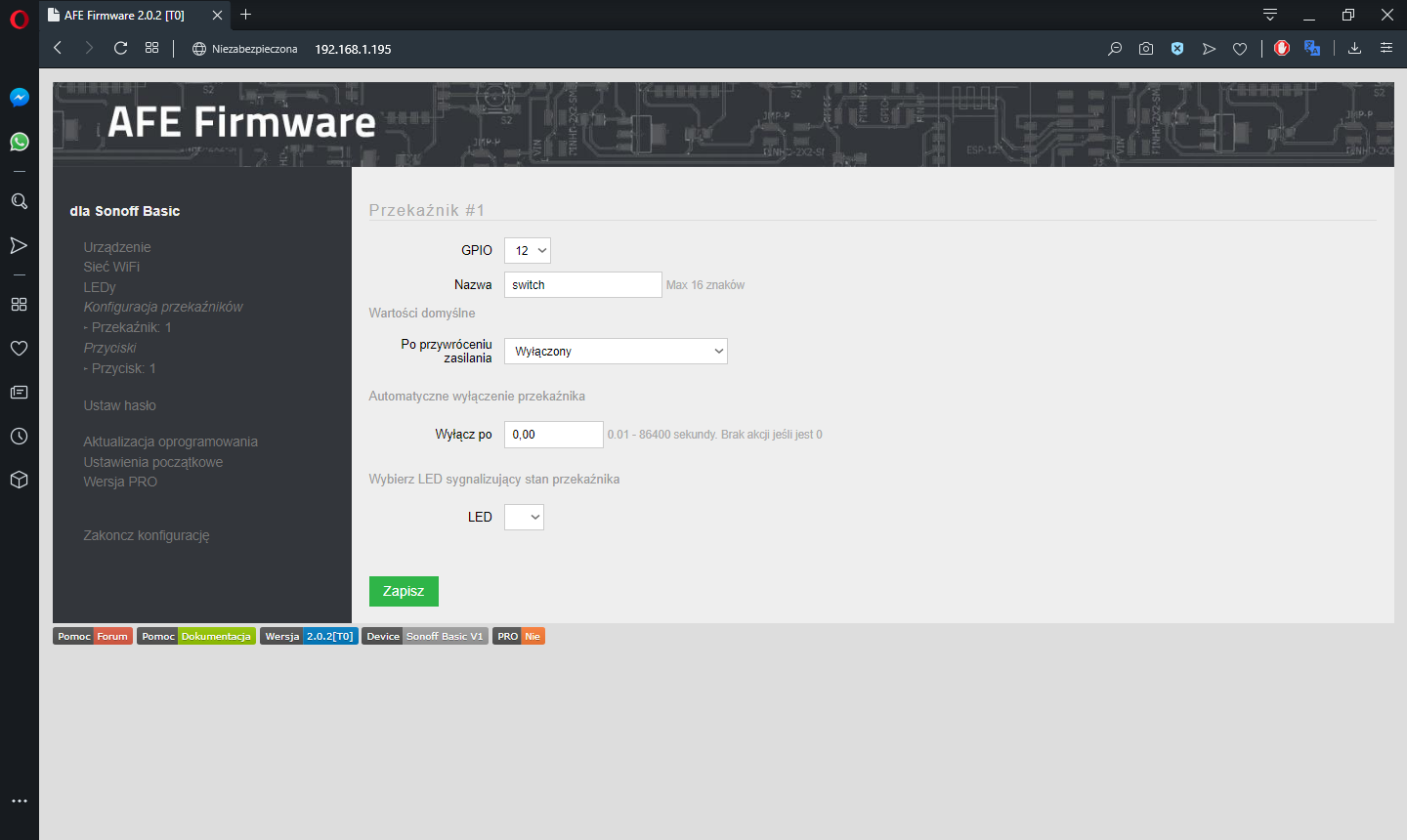
Task: Click the Opera menu logo
Action: point(19,19)
